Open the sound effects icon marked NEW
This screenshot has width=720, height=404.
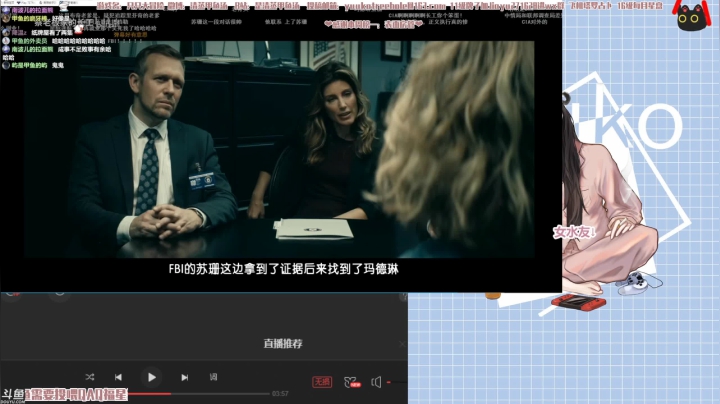[352, 382]
